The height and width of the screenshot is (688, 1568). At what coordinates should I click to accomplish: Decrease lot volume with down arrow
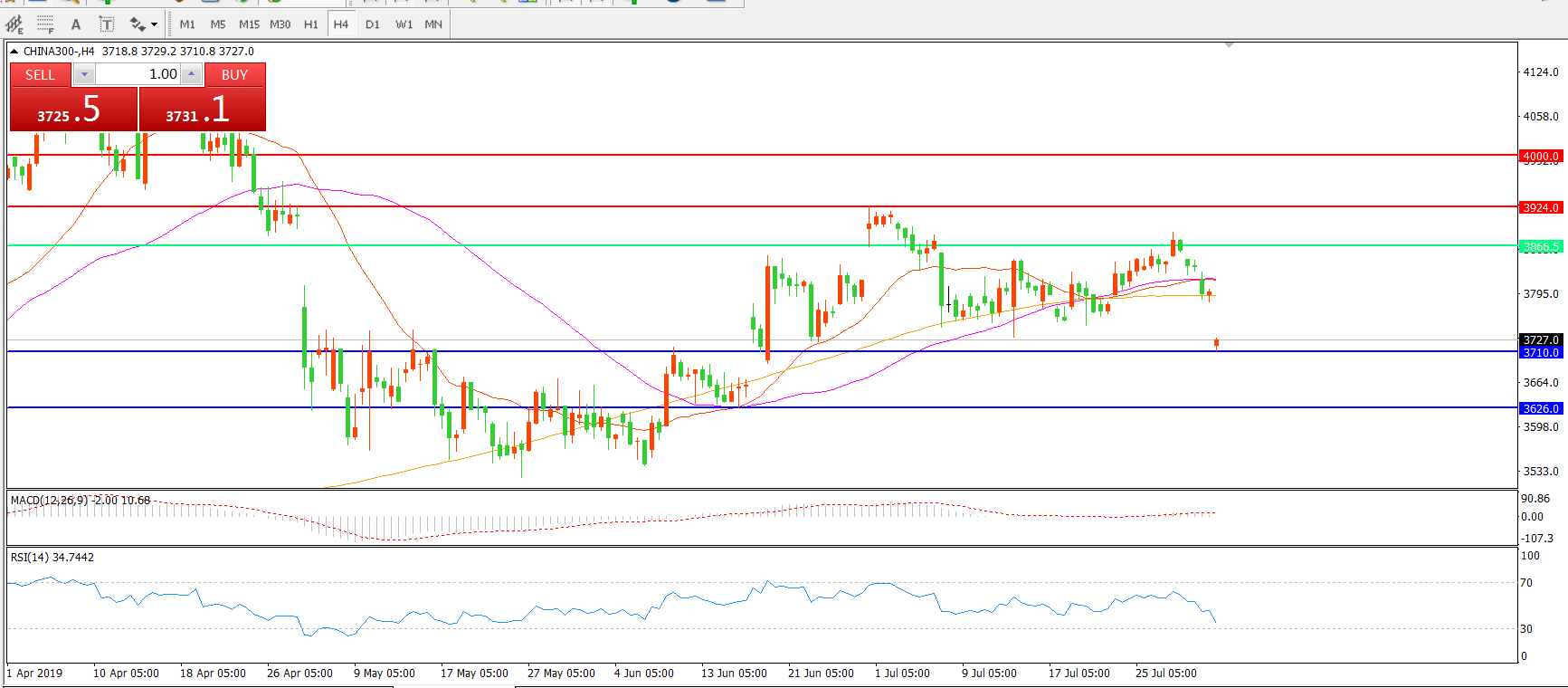point(84,74)
